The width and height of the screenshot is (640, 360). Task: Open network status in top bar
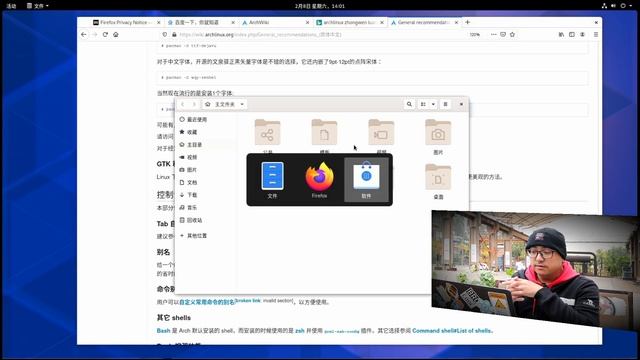604,6
